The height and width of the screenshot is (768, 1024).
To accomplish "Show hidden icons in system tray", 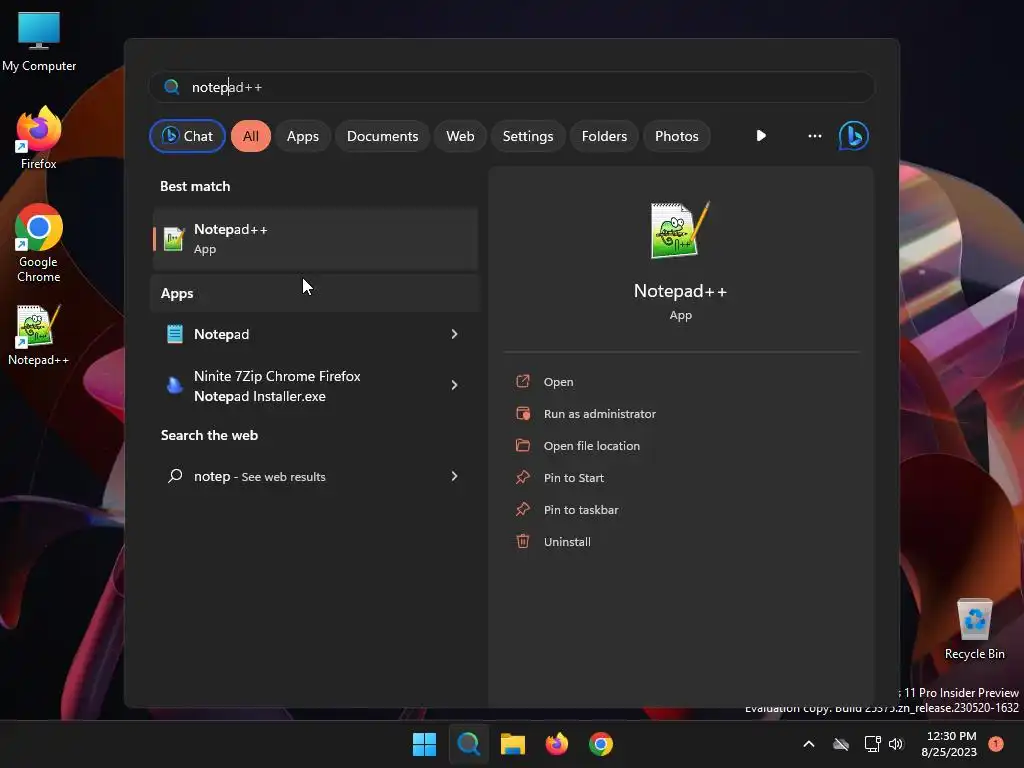I will pos(808,744).
